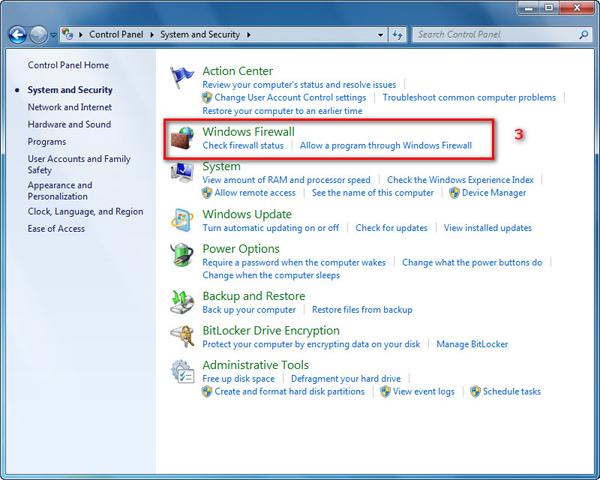
Task: Open the recent pages dropdown arrow
Action: click(x=53, y=35)
